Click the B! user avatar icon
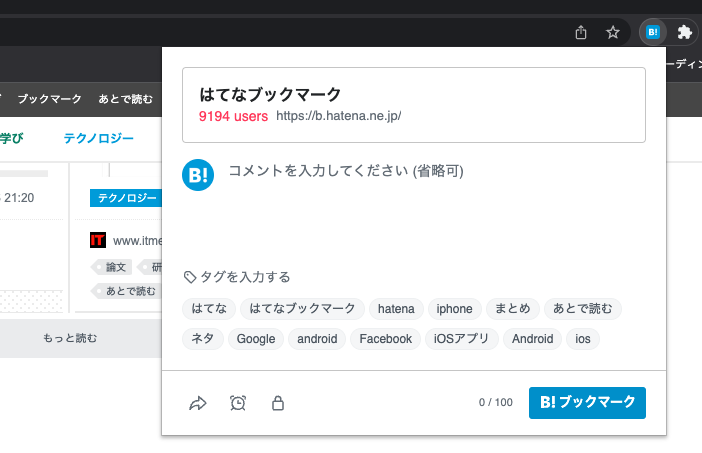The width and height of the screenshot is (702, 453). [x=198, y=175]
